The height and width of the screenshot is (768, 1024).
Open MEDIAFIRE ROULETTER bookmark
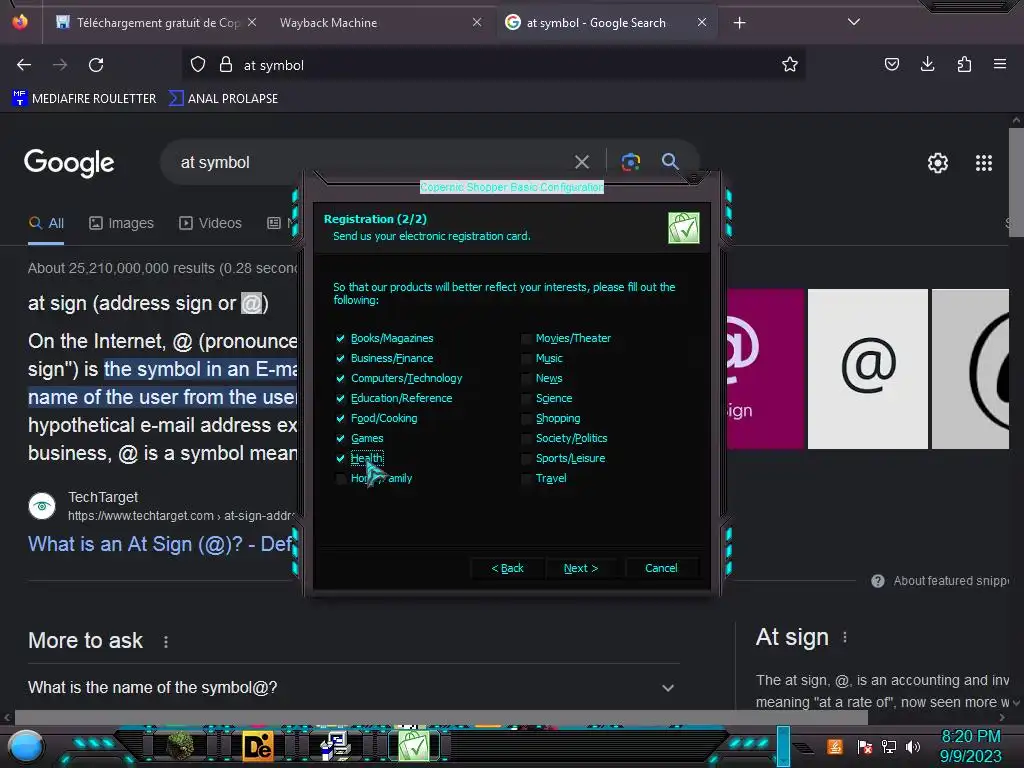click(x=84, y=99)
